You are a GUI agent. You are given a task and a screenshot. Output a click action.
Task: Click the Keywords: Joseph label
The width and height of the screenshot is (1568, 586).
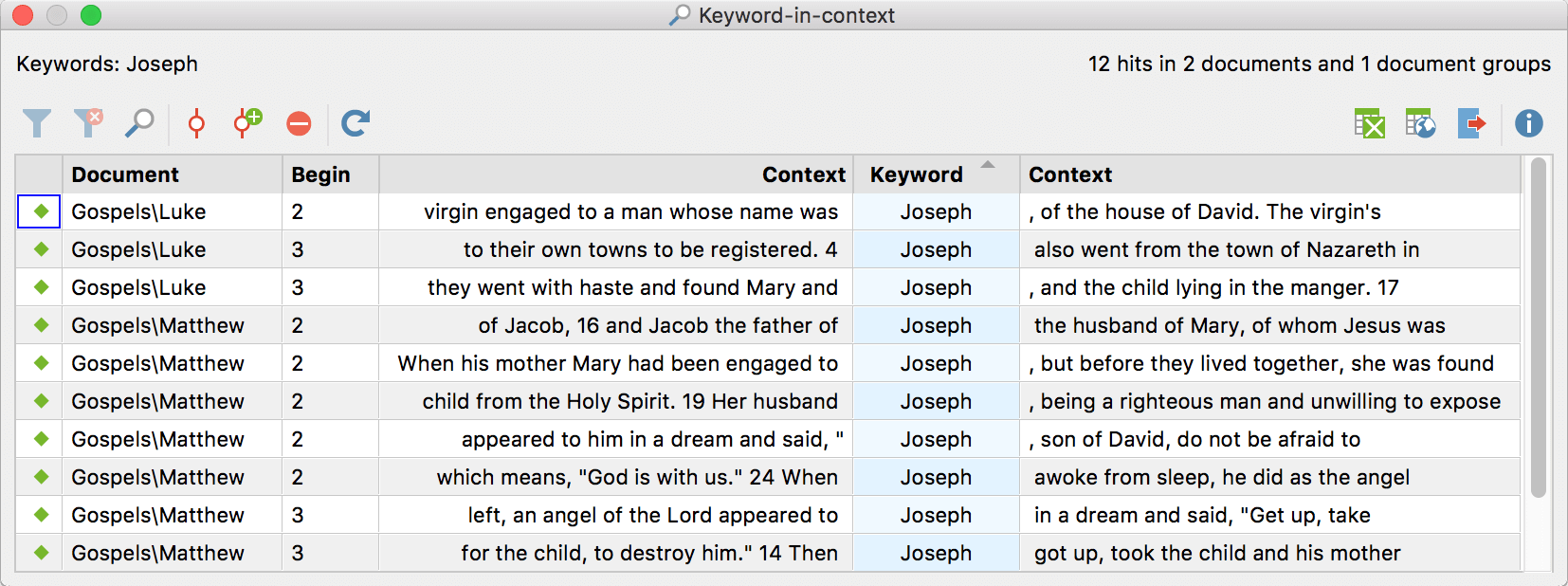pos(107,64)
